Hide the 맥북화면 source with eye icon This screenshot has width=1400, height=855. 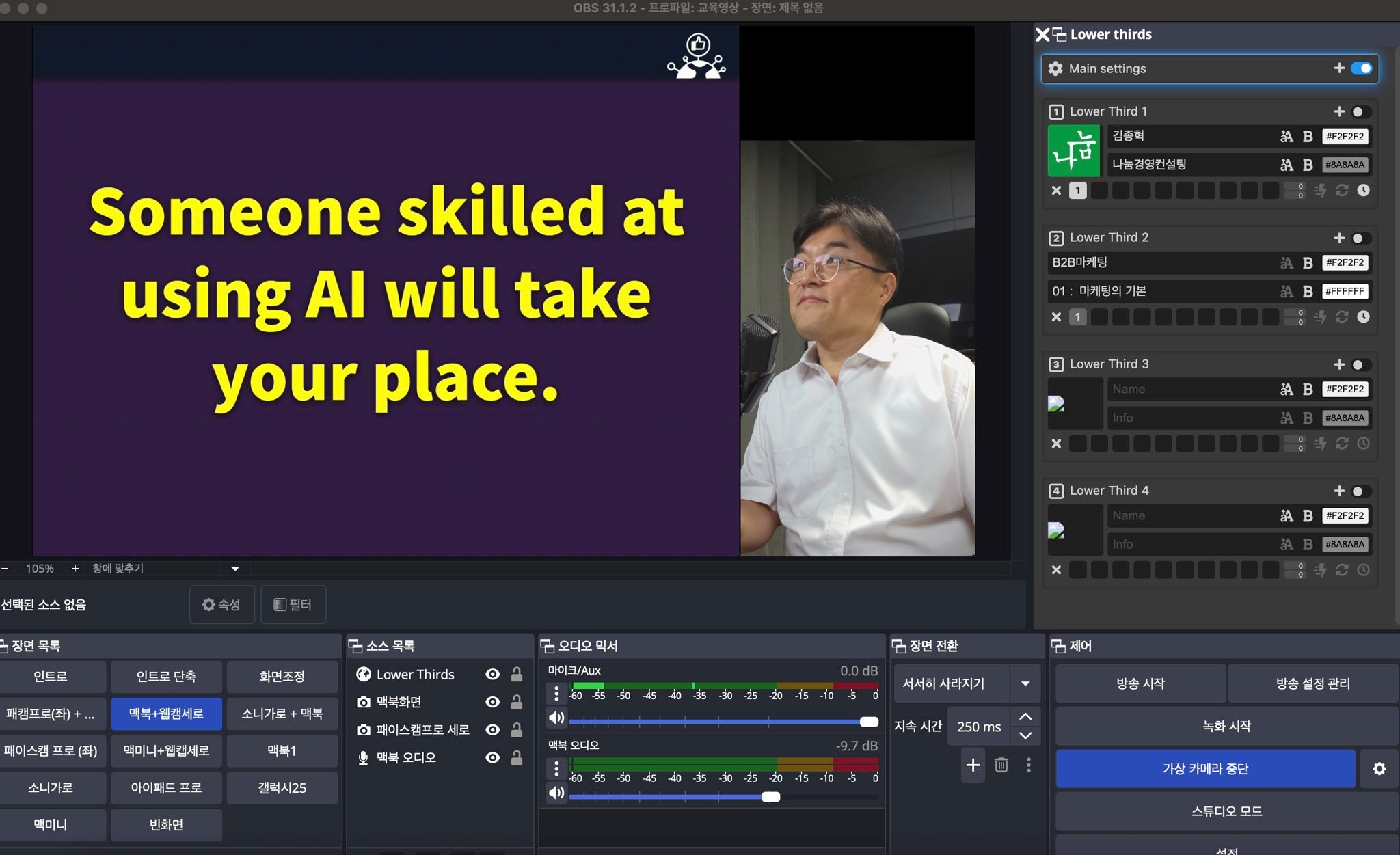[492, 702]
